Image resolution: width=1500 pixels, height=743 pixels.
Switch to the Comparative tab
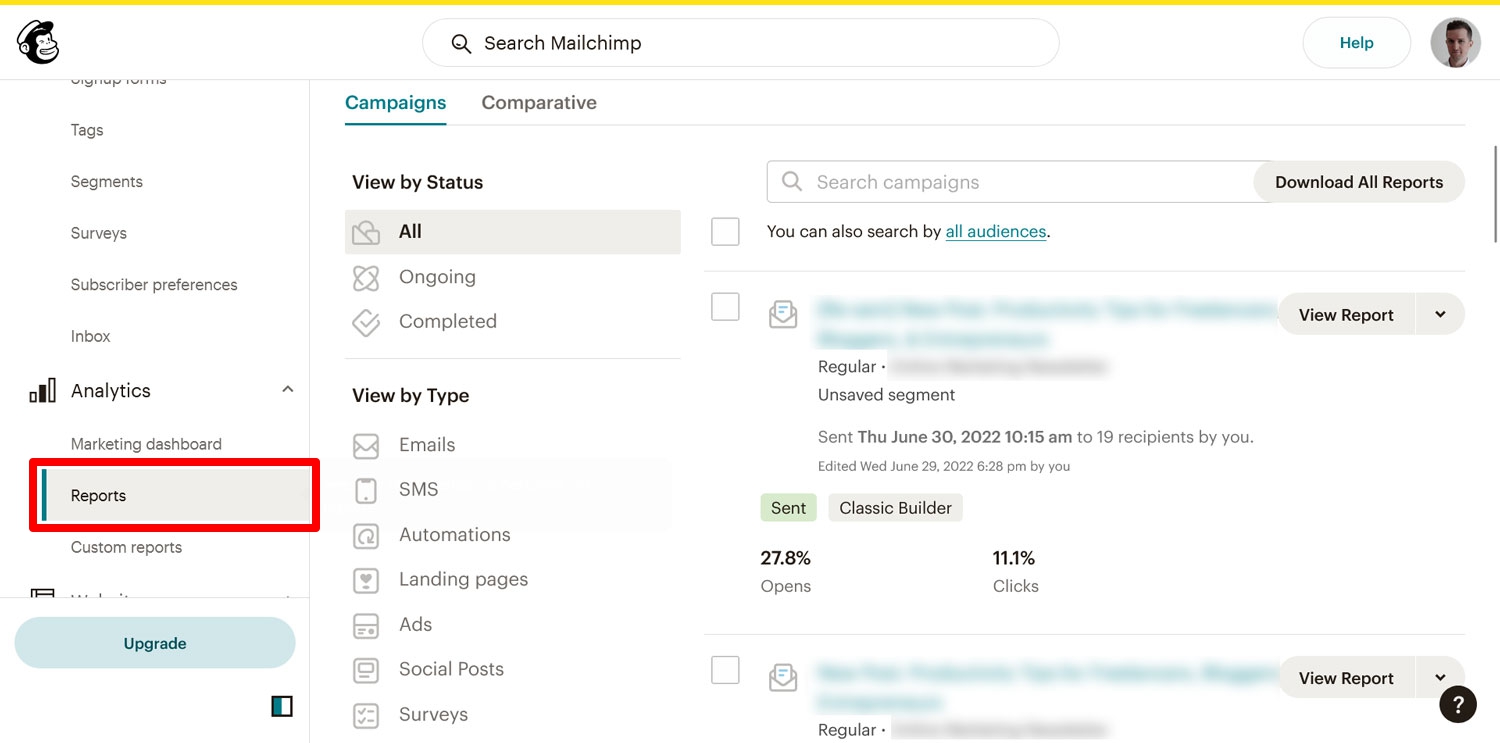coord(539,103)
